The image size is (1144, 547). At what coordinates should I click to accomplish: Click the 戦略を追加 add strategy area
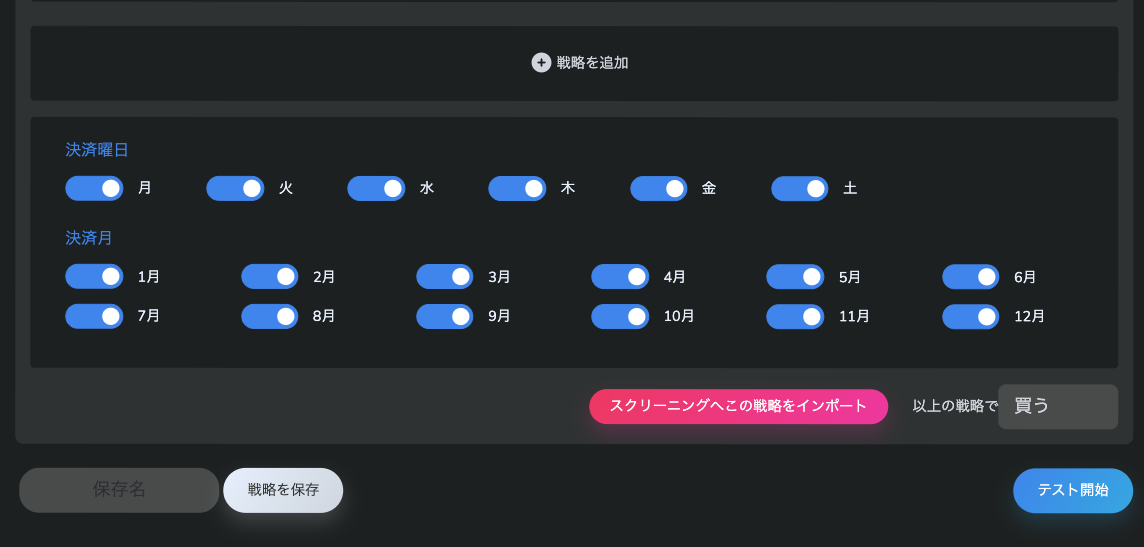tap(574, 63)
